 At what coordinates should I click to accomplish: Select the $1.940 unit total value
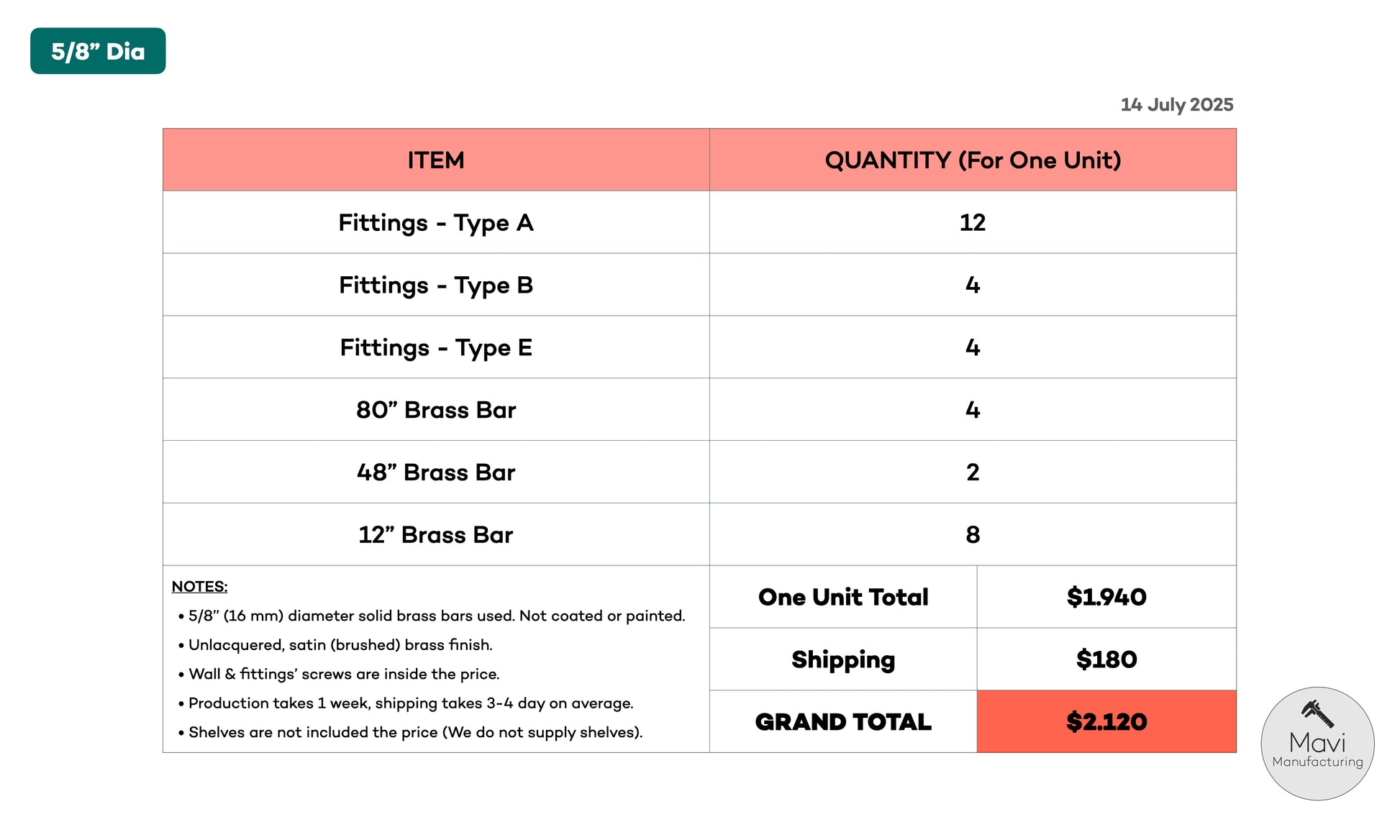pos(1106,597)
